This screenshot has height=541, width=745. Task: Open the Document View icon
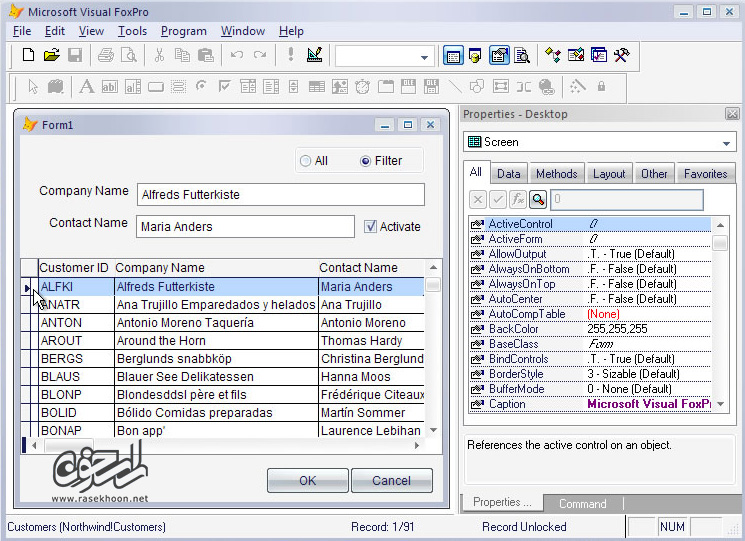tap(522, 56)
